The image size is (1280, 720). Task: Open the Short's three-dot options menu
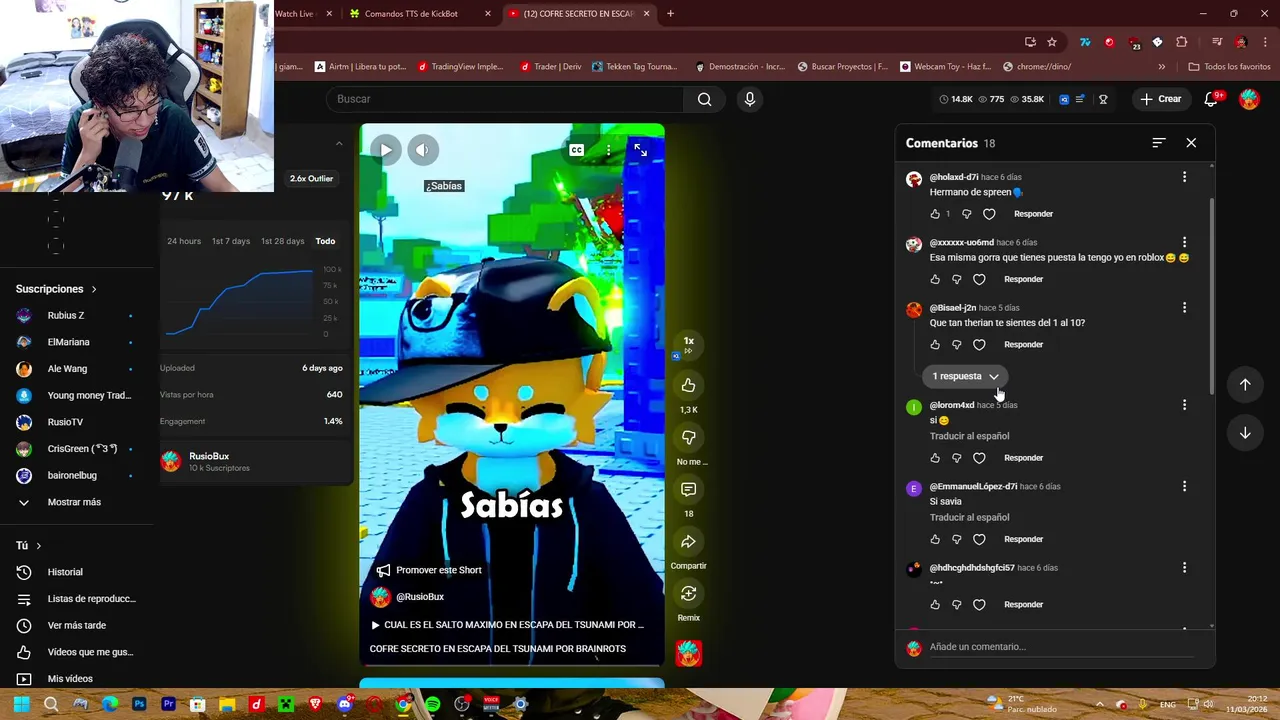pos(608,150)
